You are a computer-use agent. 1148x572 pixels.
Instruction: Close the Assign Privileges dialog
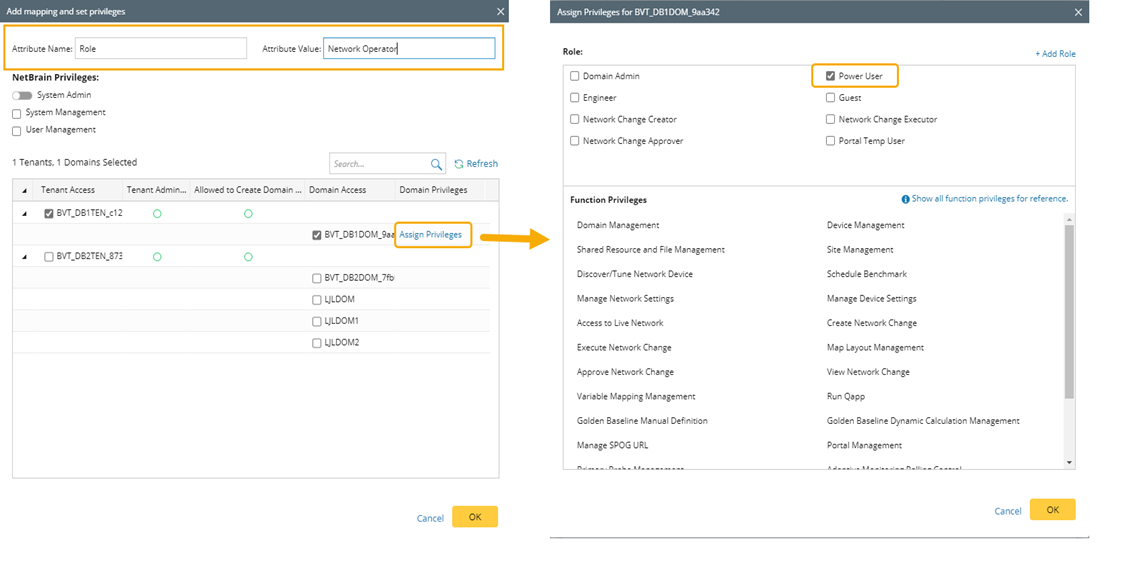1078,12
